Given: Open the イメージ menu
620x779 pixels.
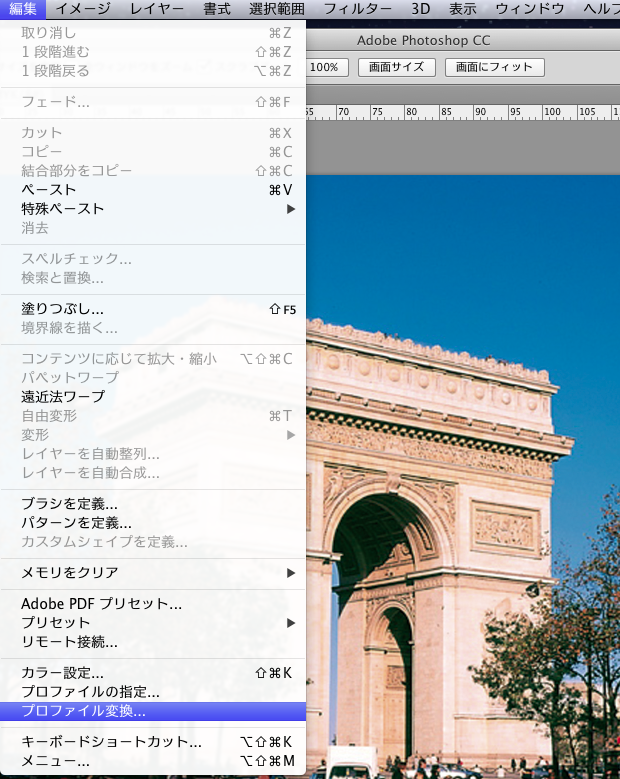Looking at the screenshot, I should (83, 9).
